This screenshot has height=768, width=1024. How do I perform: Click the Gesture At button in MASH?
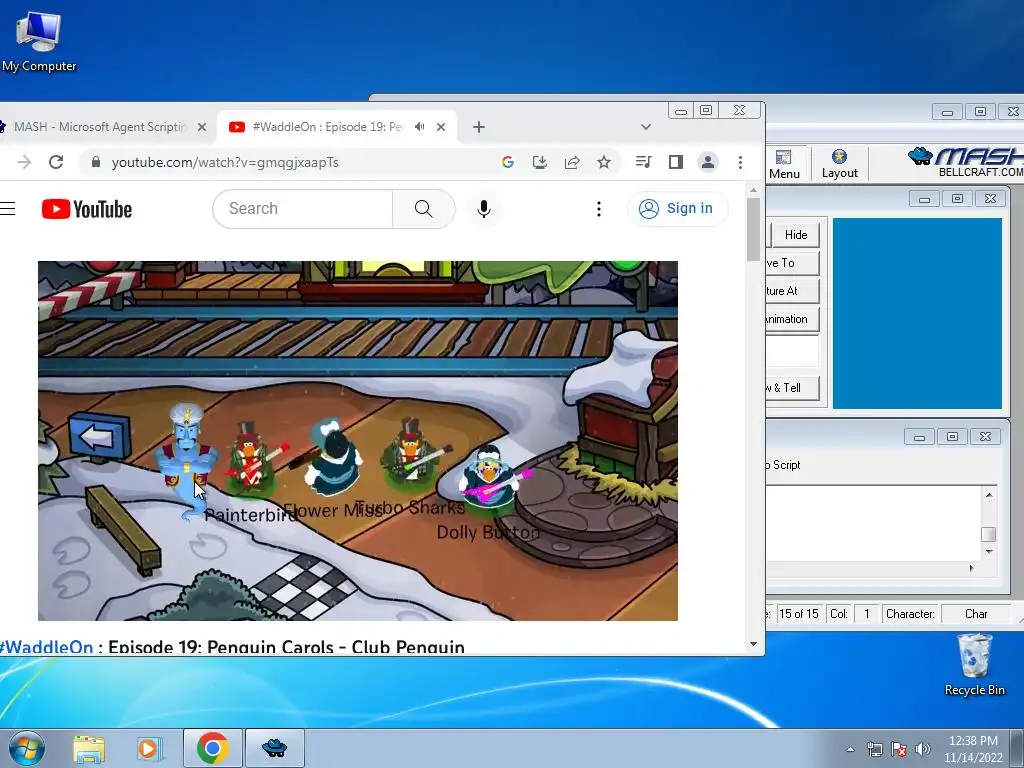[x=792, y=291]
